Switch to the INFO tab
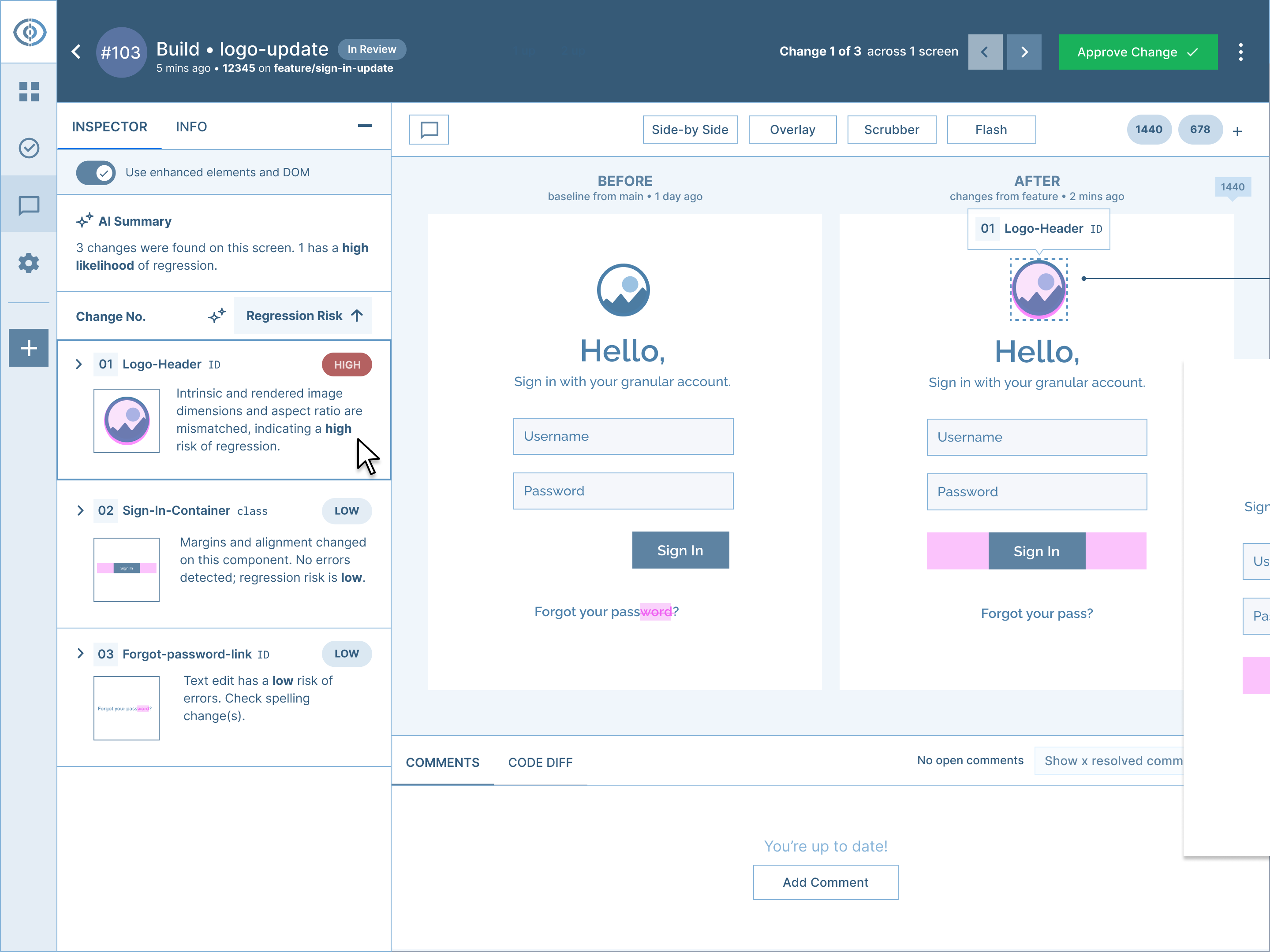 191,127
